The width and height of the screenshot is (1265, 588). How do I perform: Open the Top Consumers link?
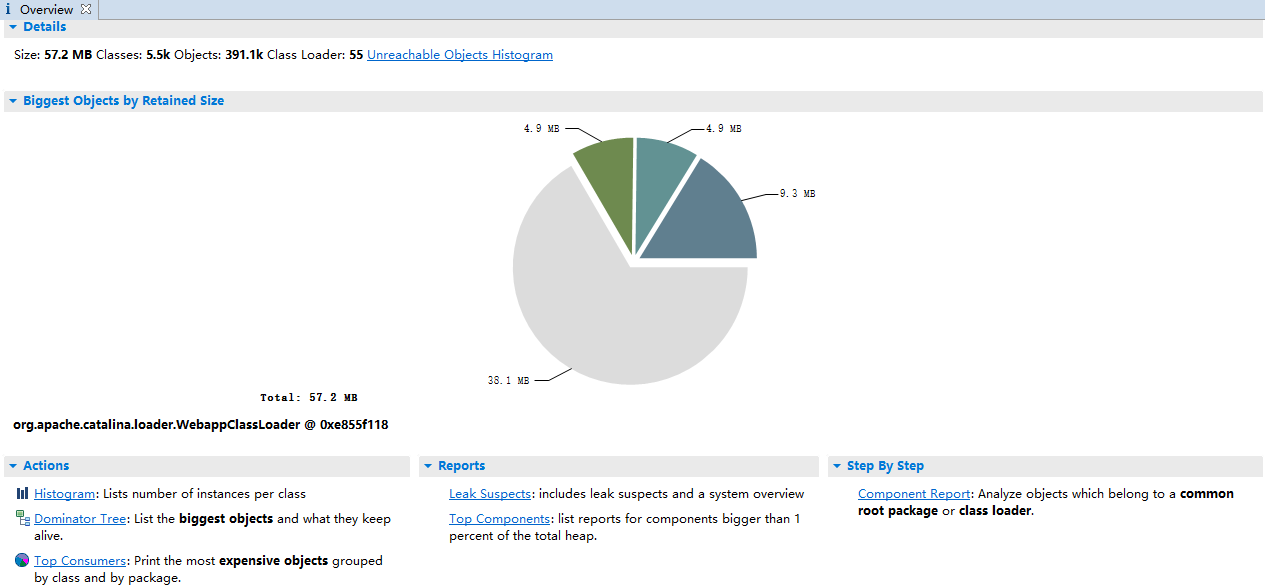click(80, 561)
